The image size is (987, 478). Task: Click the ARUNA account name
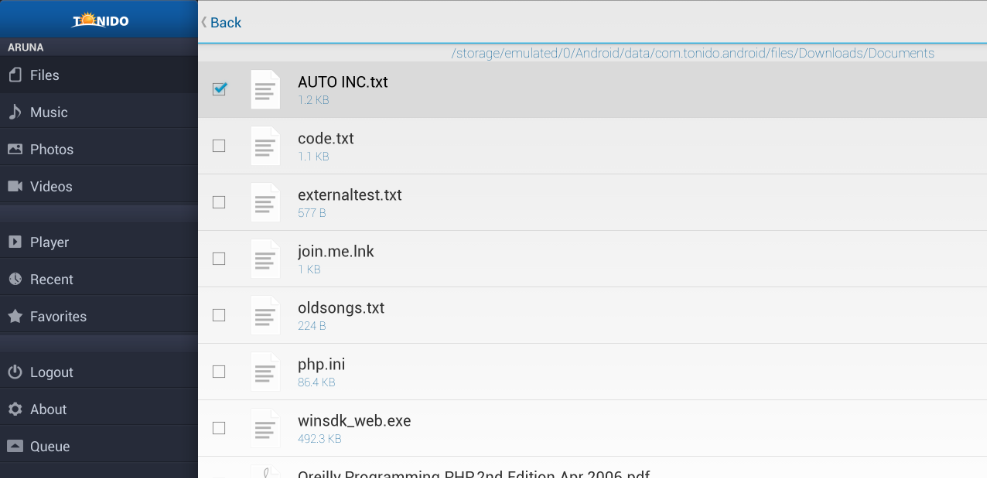(x=25, y=47)
